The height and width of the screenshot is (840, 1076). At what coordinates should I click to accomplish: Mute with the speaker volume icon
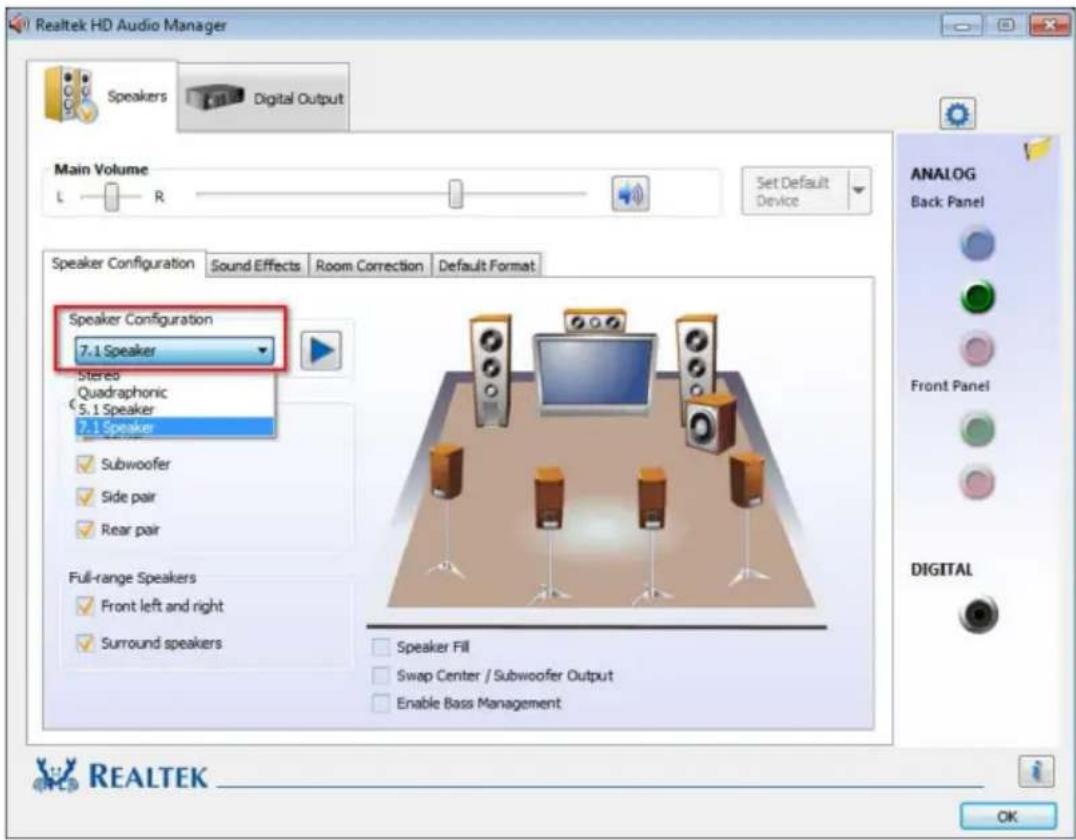point(630,195)
